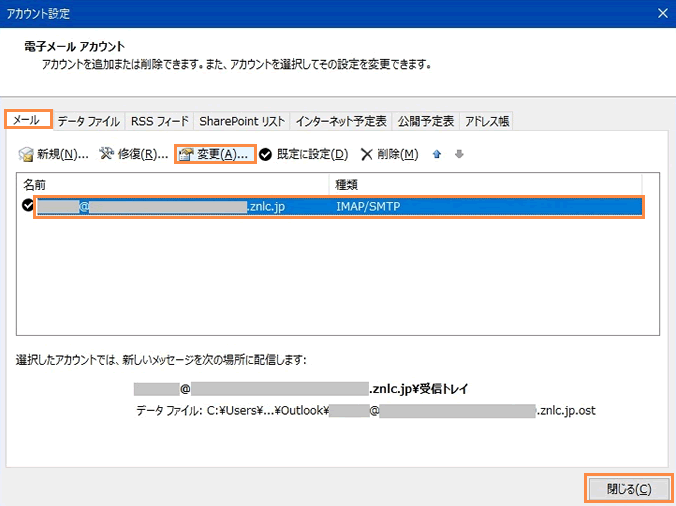The height and width of the screenshot is (506, 676).
Task: Click default checkmark icon beside the account row
Action: [x=28, y=206]
